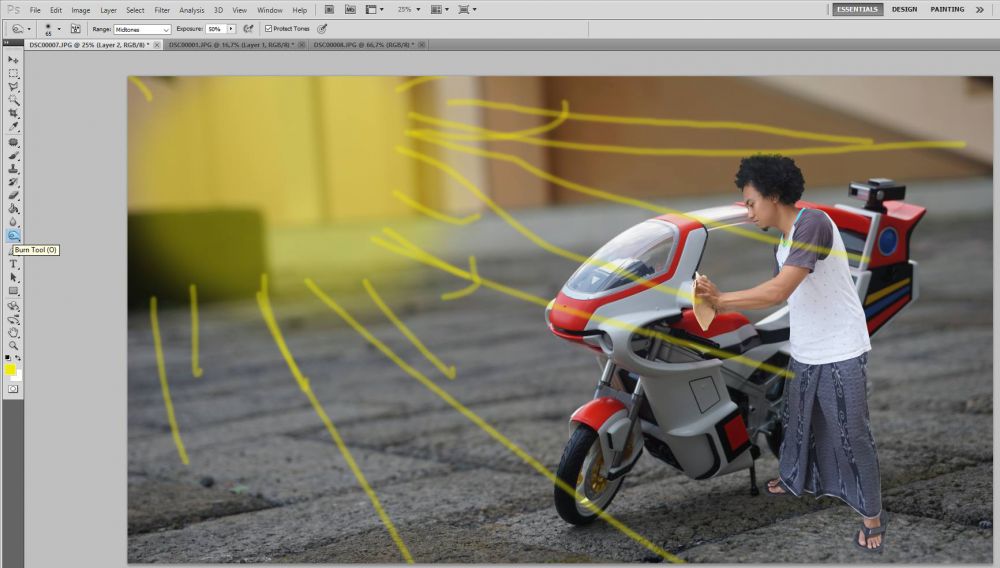Select the Brush tool
Image resolution: width=1000 pixels, height=568 pixels.
point(13,156)
